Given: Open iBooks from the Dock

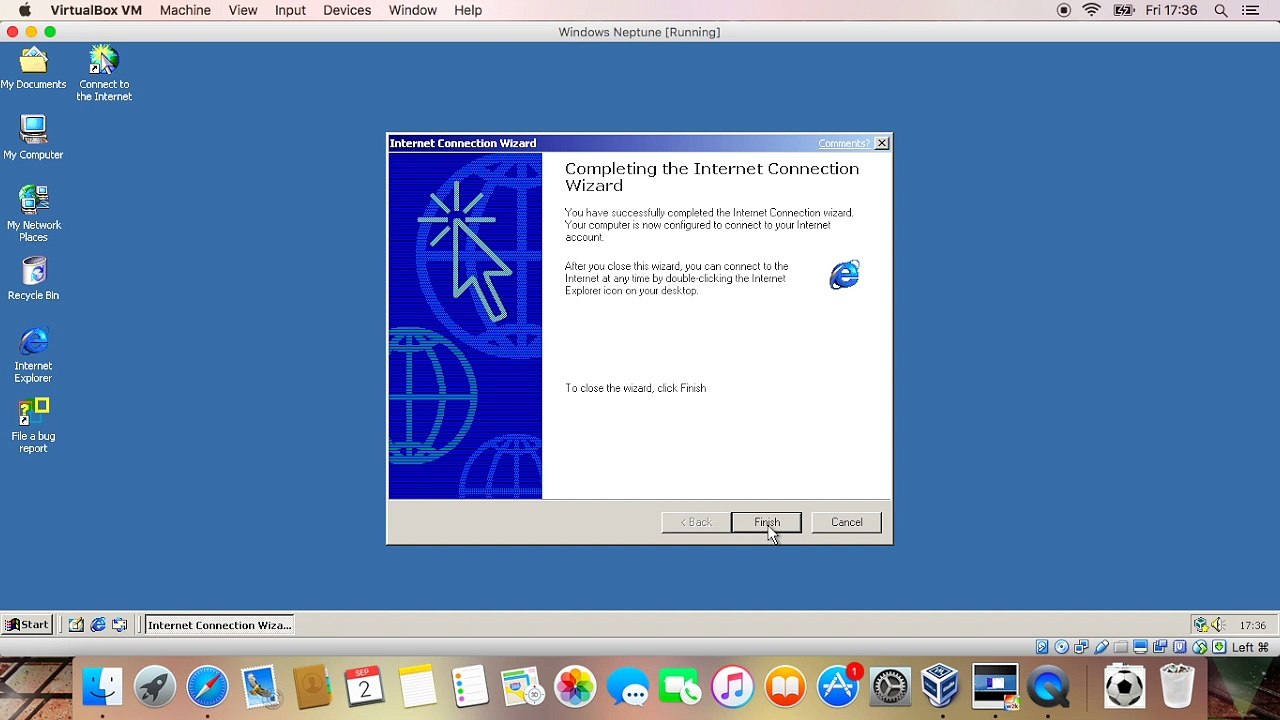Looking at the screenshot, I should point(785,688).
